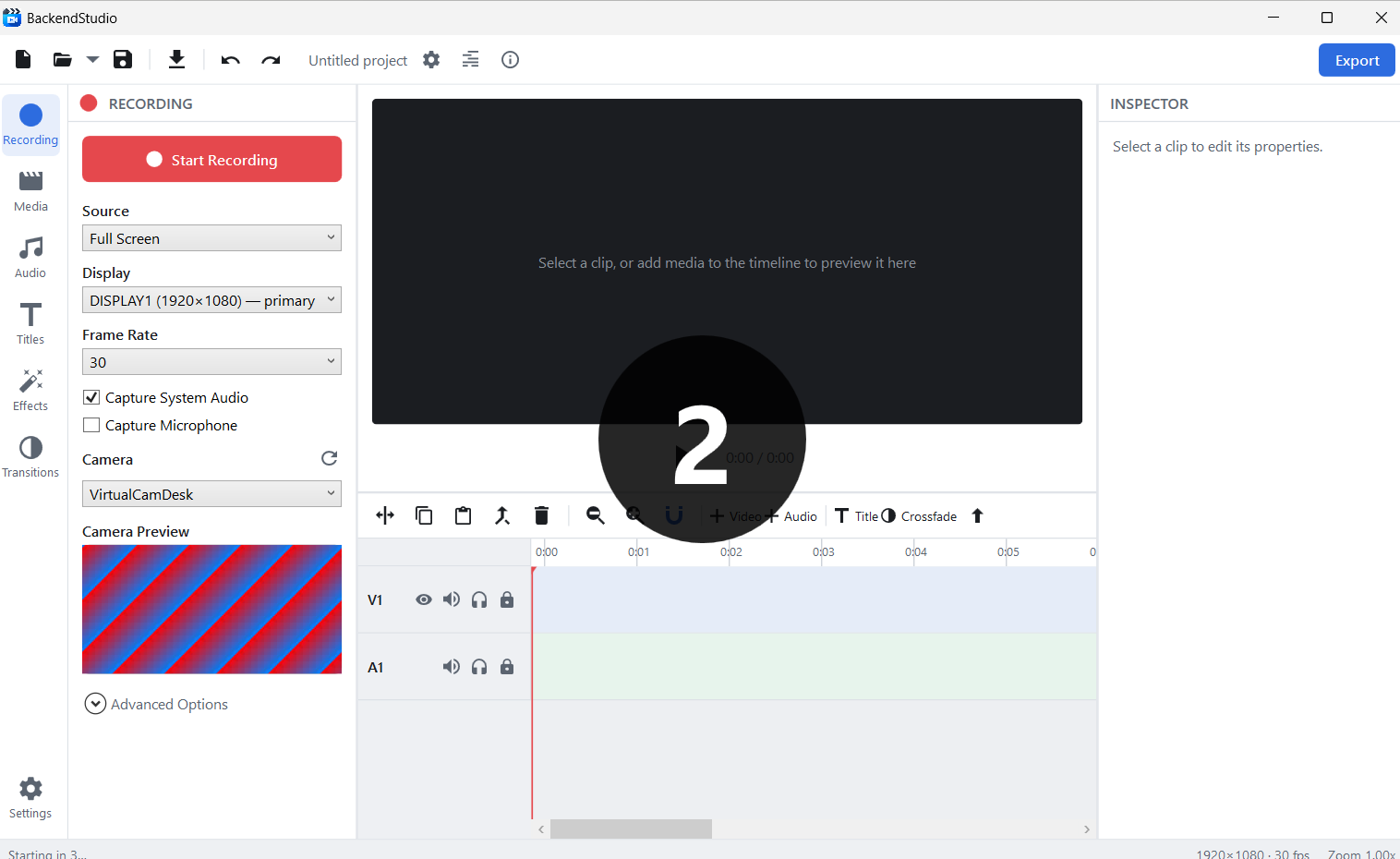The width and height of the screenshot is (1400, 859).
Task: Click the 0:03 mark on the timeline ruler
Action: point(823,551)
